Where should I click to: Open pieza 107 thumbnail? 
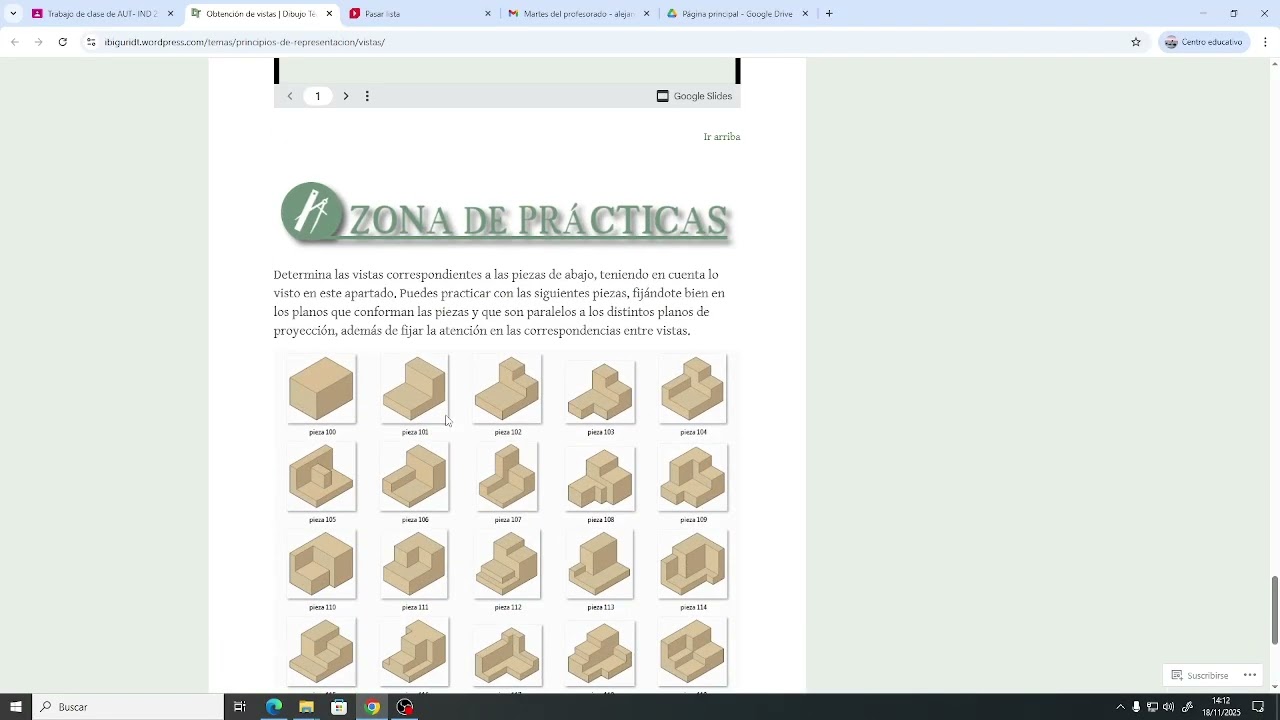[x=507, y=476]
